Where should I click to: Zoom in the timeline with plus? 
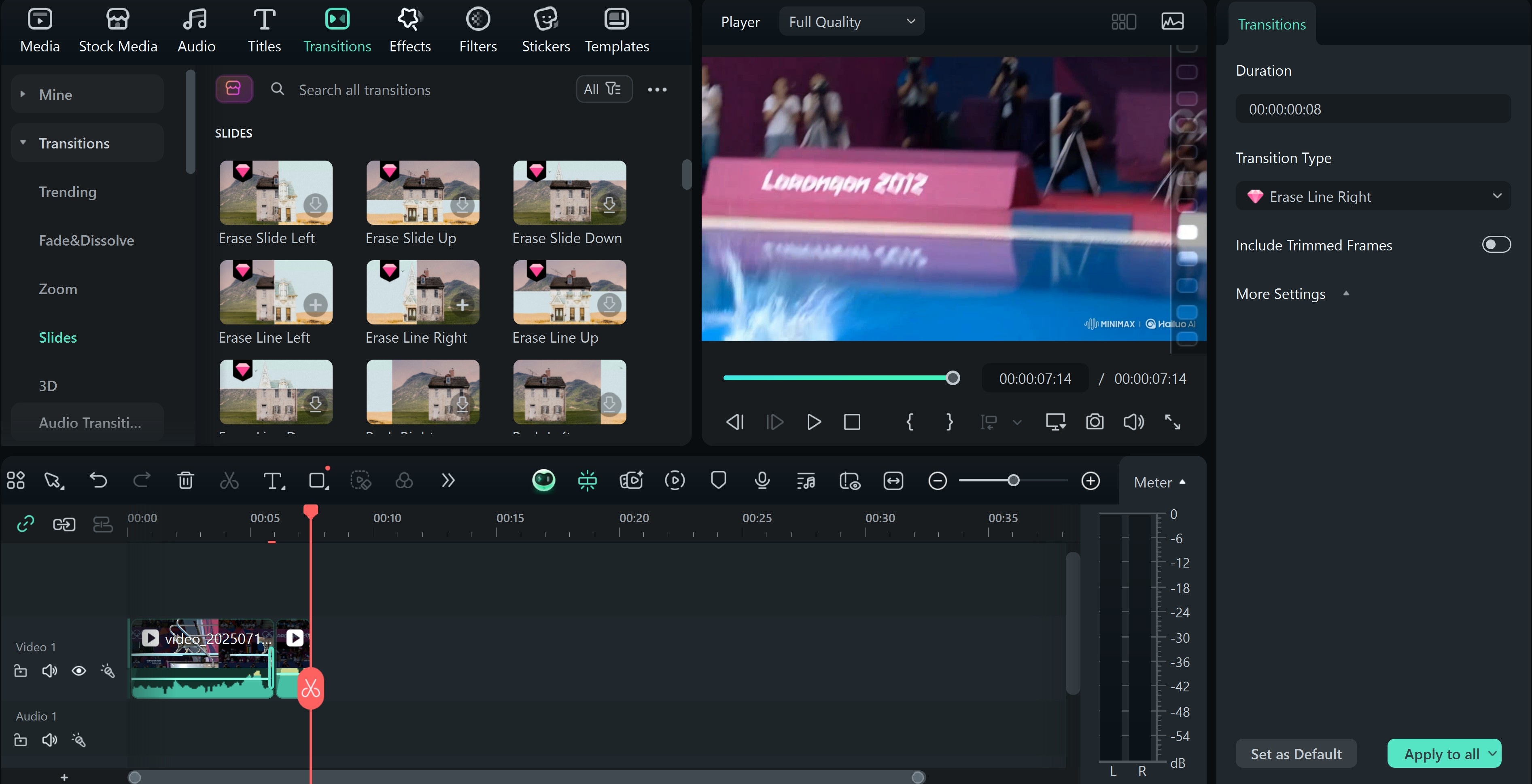1090,481
